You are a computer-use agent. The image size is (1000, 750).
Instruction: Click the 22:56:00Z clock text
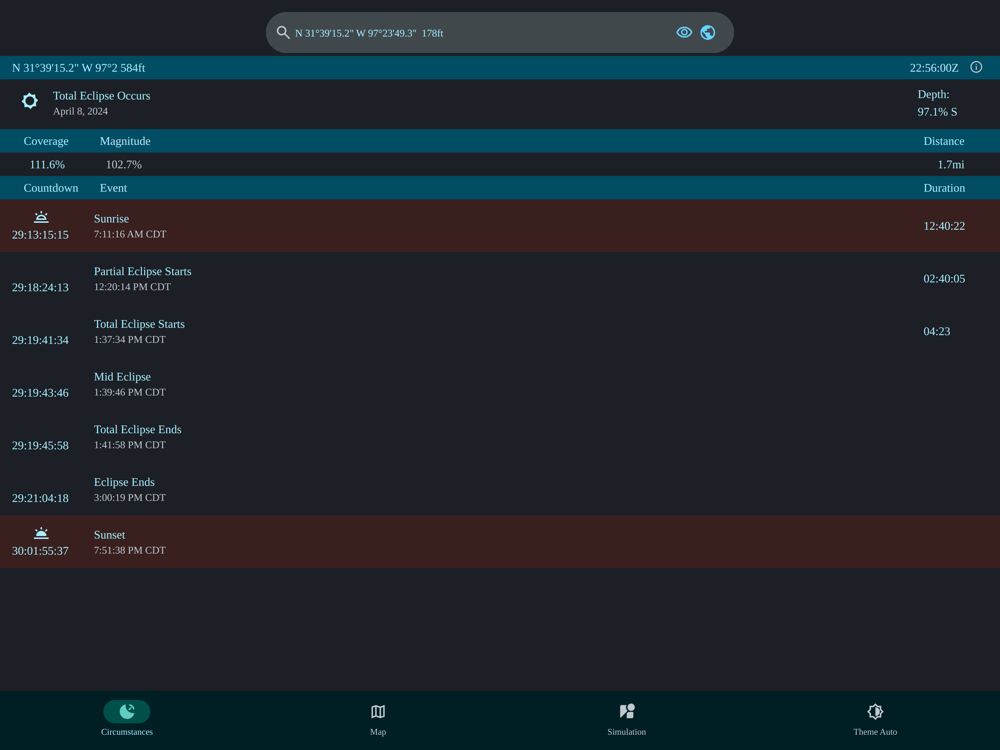tap(934, 68)
